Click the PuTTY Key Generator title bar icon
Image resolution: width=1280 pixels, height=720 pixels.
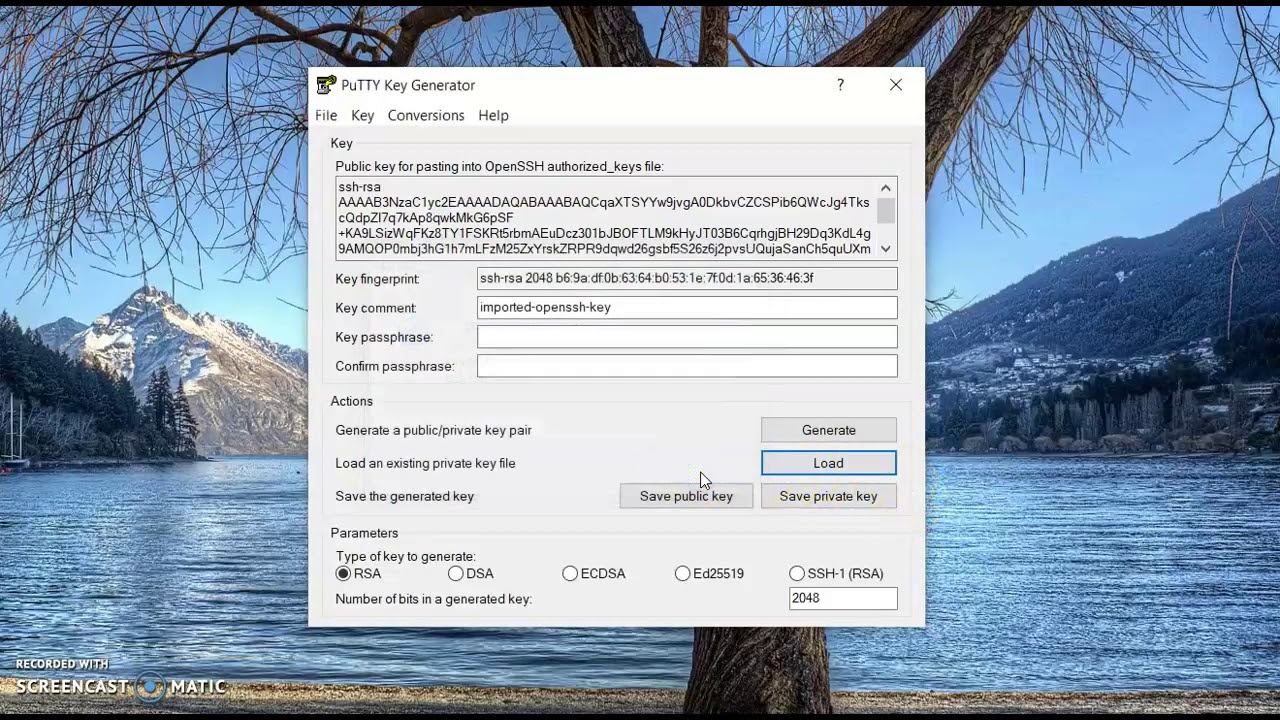coord(326,85)
